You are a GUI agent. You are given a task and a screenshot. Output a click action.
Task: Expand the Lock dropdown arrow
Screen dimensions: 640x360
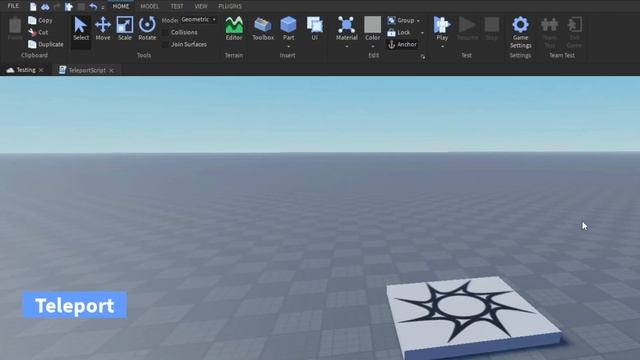(x=422, y=33)
